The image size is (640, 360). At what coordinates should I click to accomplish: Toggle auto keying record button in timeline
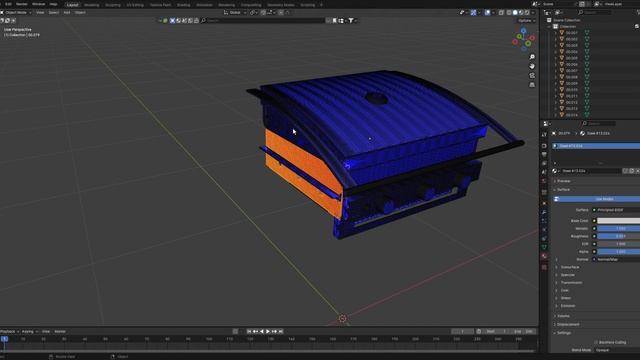click(x=235, y=331)
